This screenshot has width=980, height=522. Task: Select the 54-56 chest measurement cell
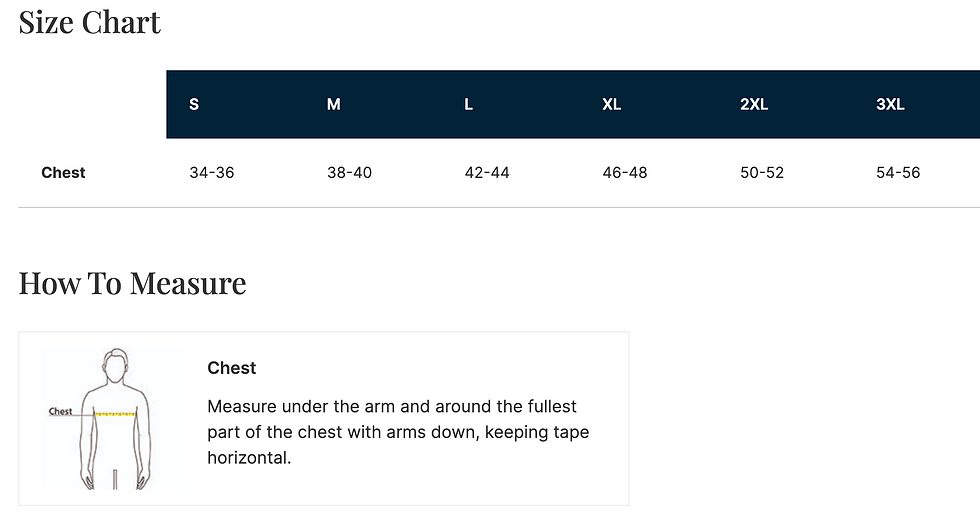click(898, 172)
